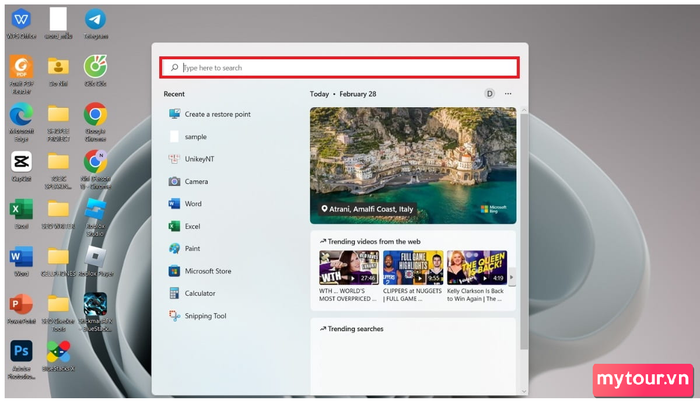The width and height of the screenshot is (700, 405).
Task: Open the D account profile button
Action: click(x=489, y=94)
